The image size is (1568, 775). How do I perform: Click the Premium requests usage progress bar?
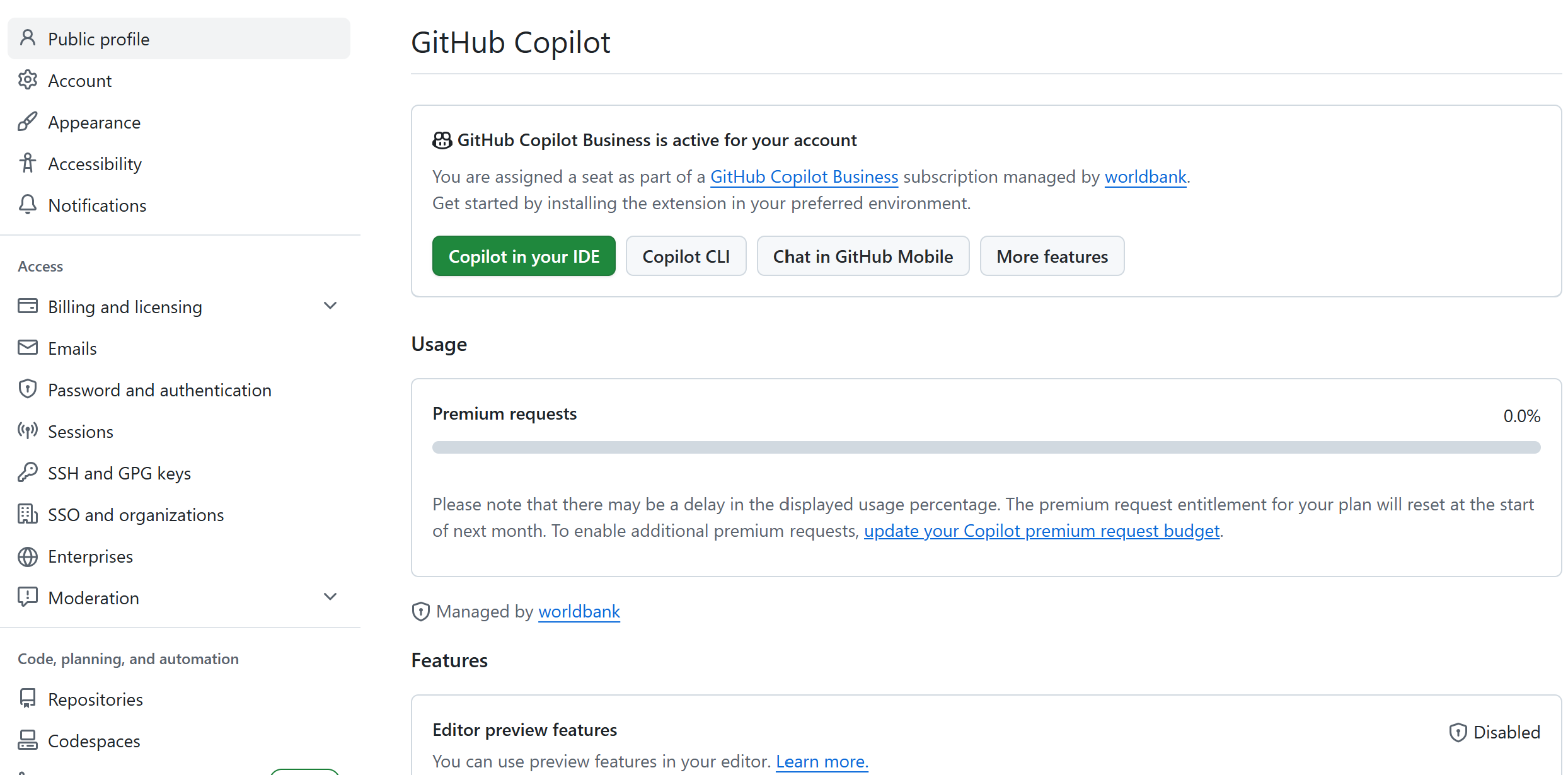coord(986,447)
